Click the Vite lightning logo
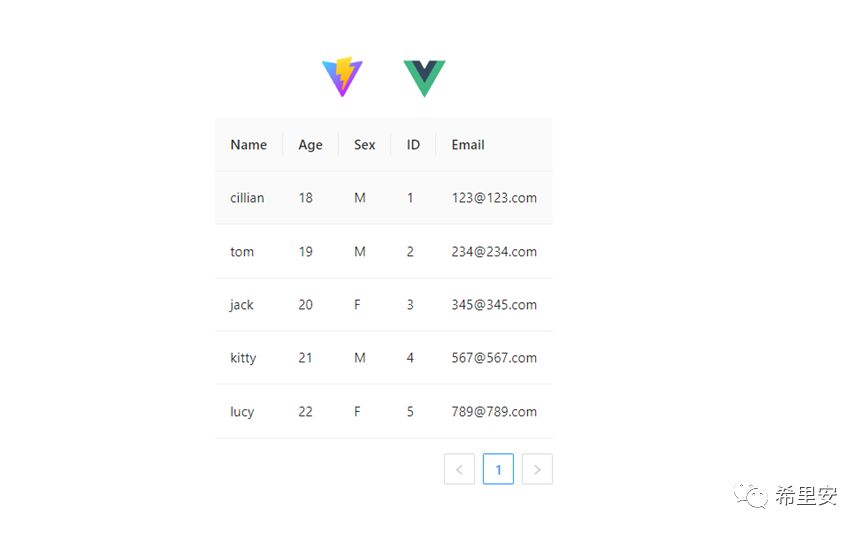Image resolution: width=865 pixels, height=533 pixels. coord(342,78)
